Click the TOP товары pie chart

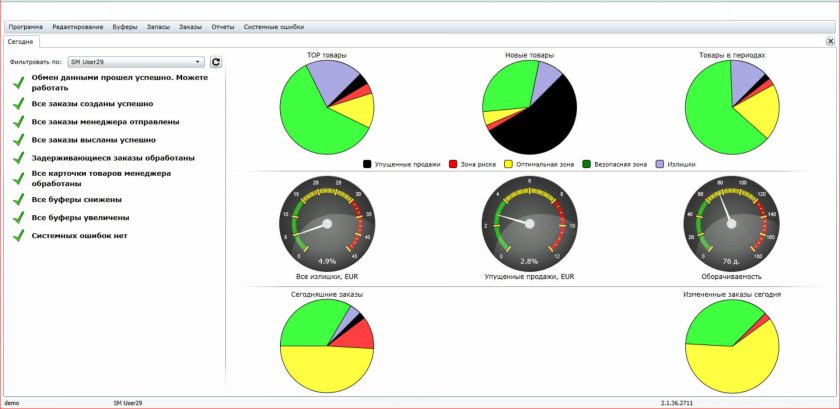pyautogui.click(x=327, y=107)
